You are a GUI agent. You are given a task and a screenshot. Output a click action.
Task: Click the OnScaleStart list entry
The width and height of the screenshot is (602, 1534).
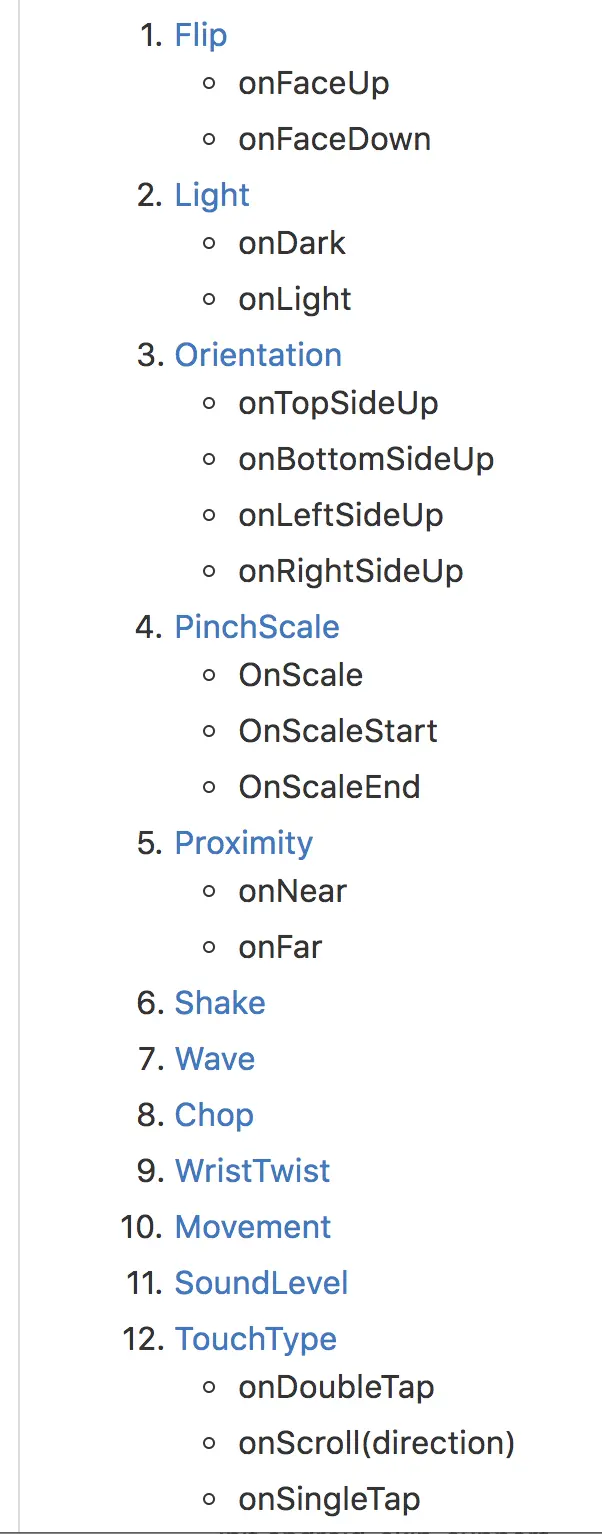click(x=338, y=731)
